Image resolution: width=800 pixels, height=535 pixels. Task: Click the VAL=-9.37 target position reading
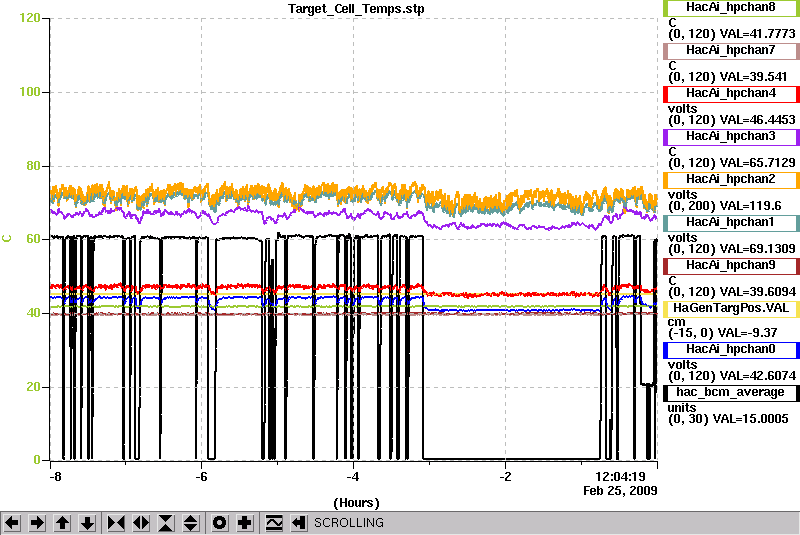pyautogui.click(x=747, y=333)
